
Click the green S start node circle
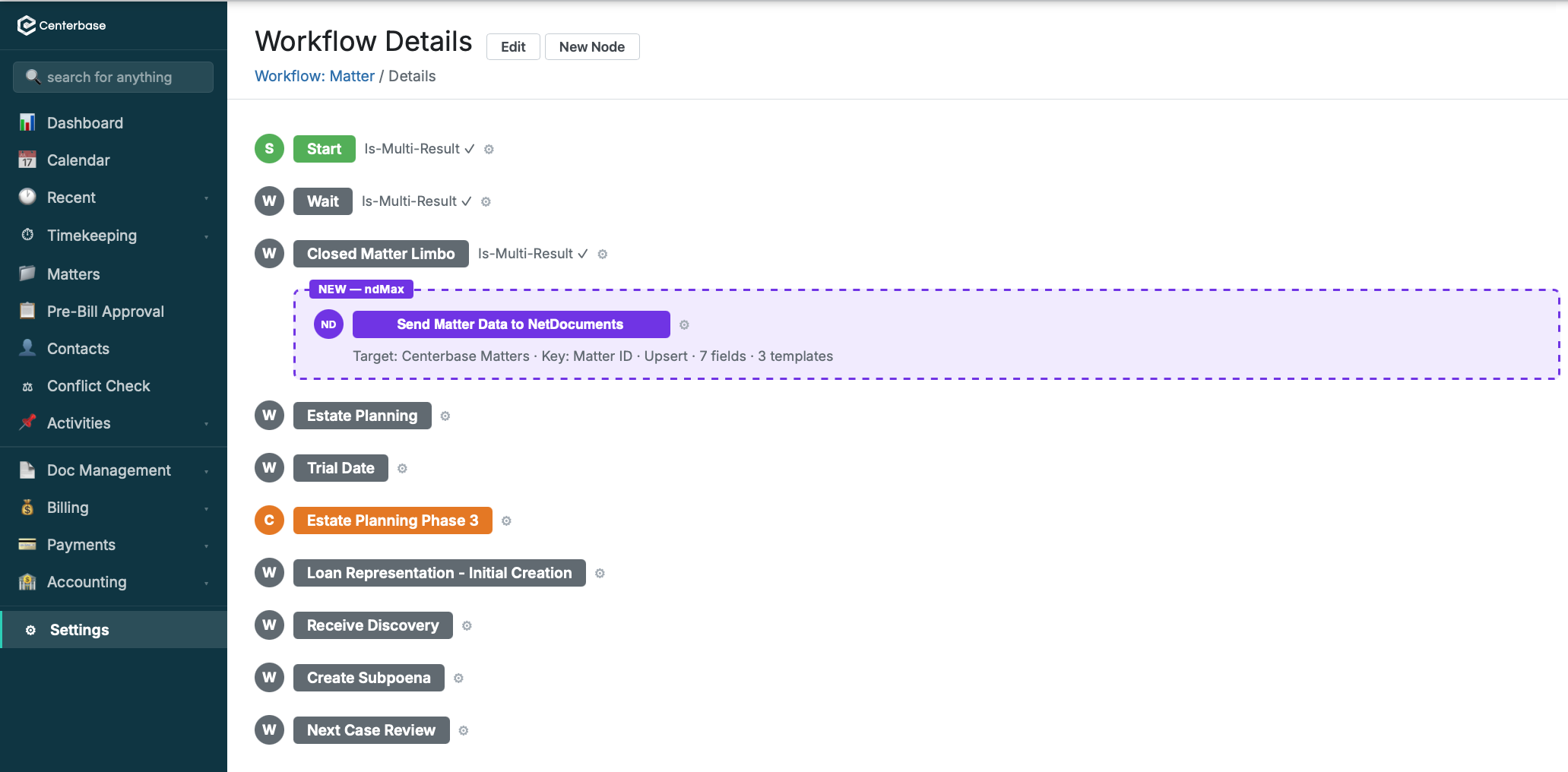tap(269, 149)
